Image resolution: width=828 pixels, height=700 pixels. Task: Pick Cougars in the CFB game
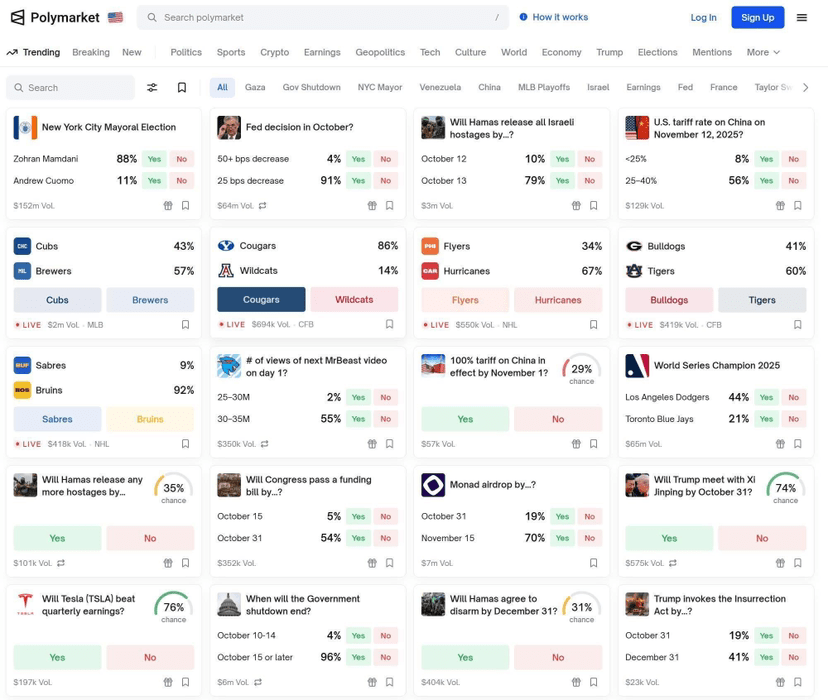click(x=261, y=299)
